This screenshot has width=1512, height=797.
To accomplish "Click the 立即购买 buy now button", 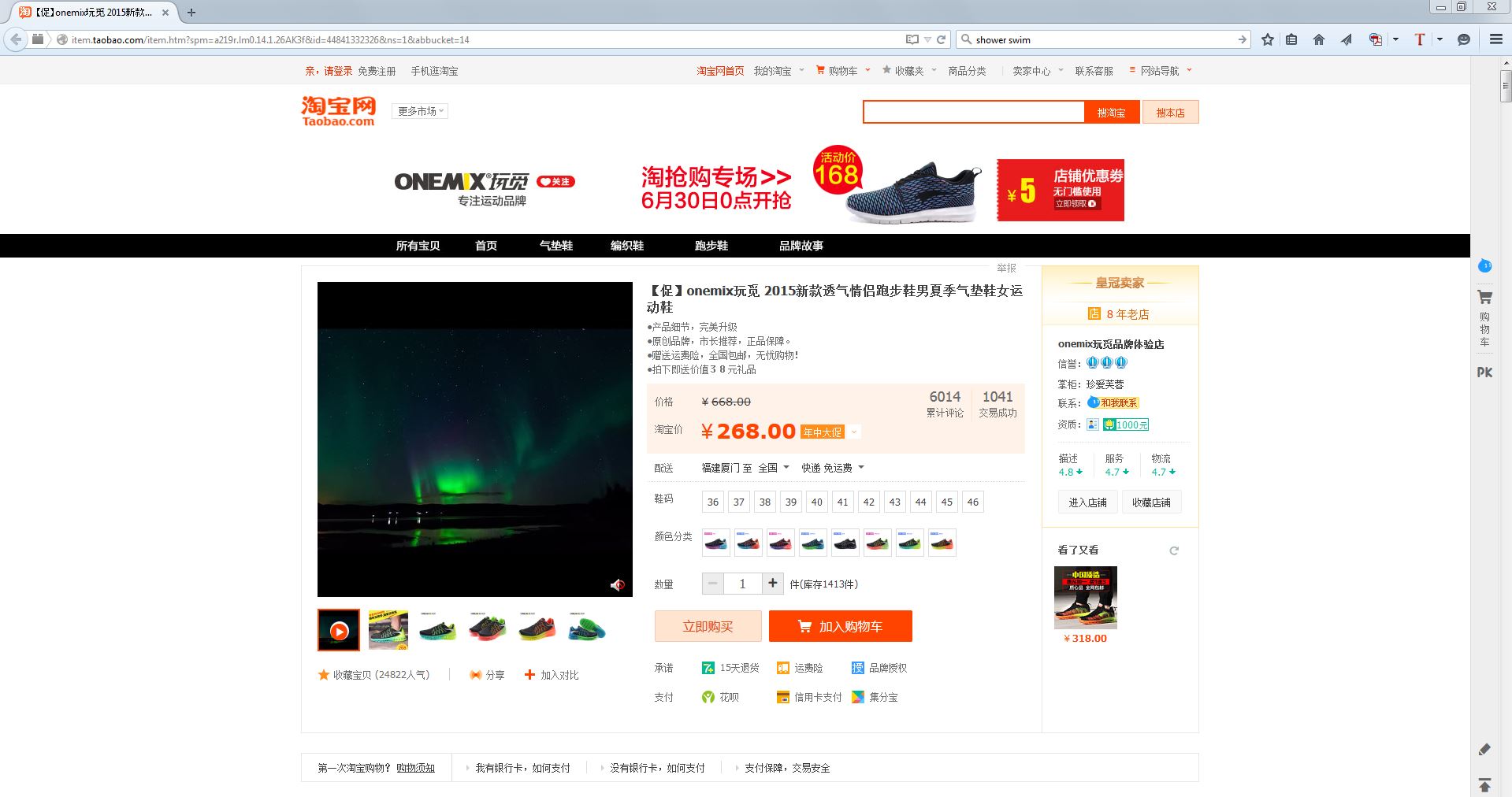I will tap(708, 626).
